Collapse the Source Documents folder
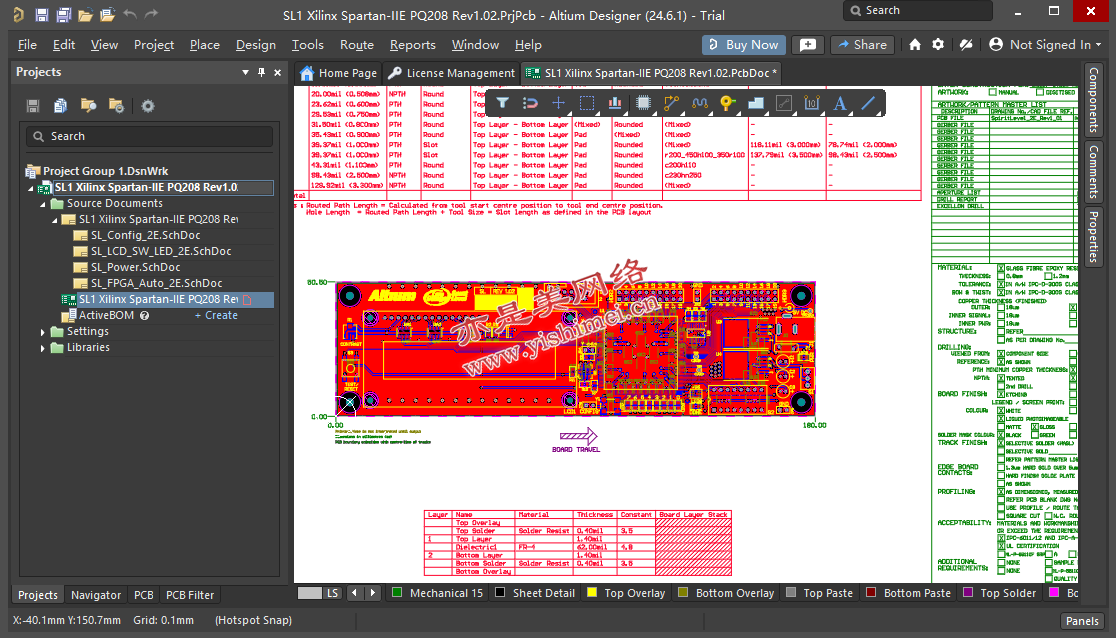 43,204
